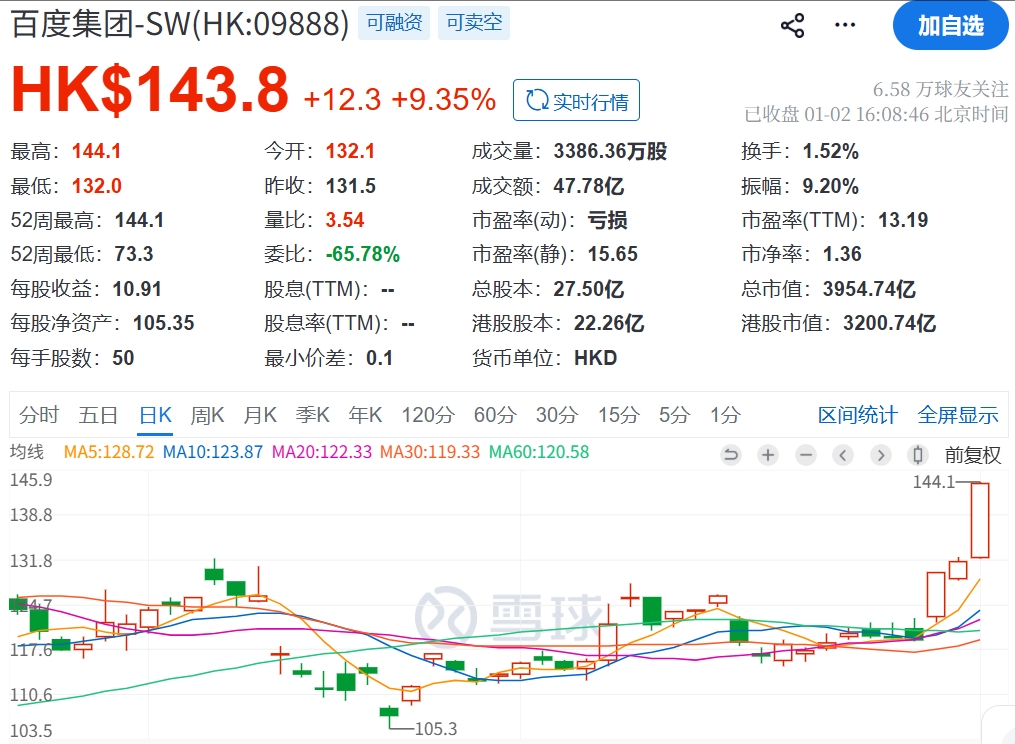This screenshot has width=1015, height=744.
Task: Open 区间统计 range statistics
Action: 858,414
